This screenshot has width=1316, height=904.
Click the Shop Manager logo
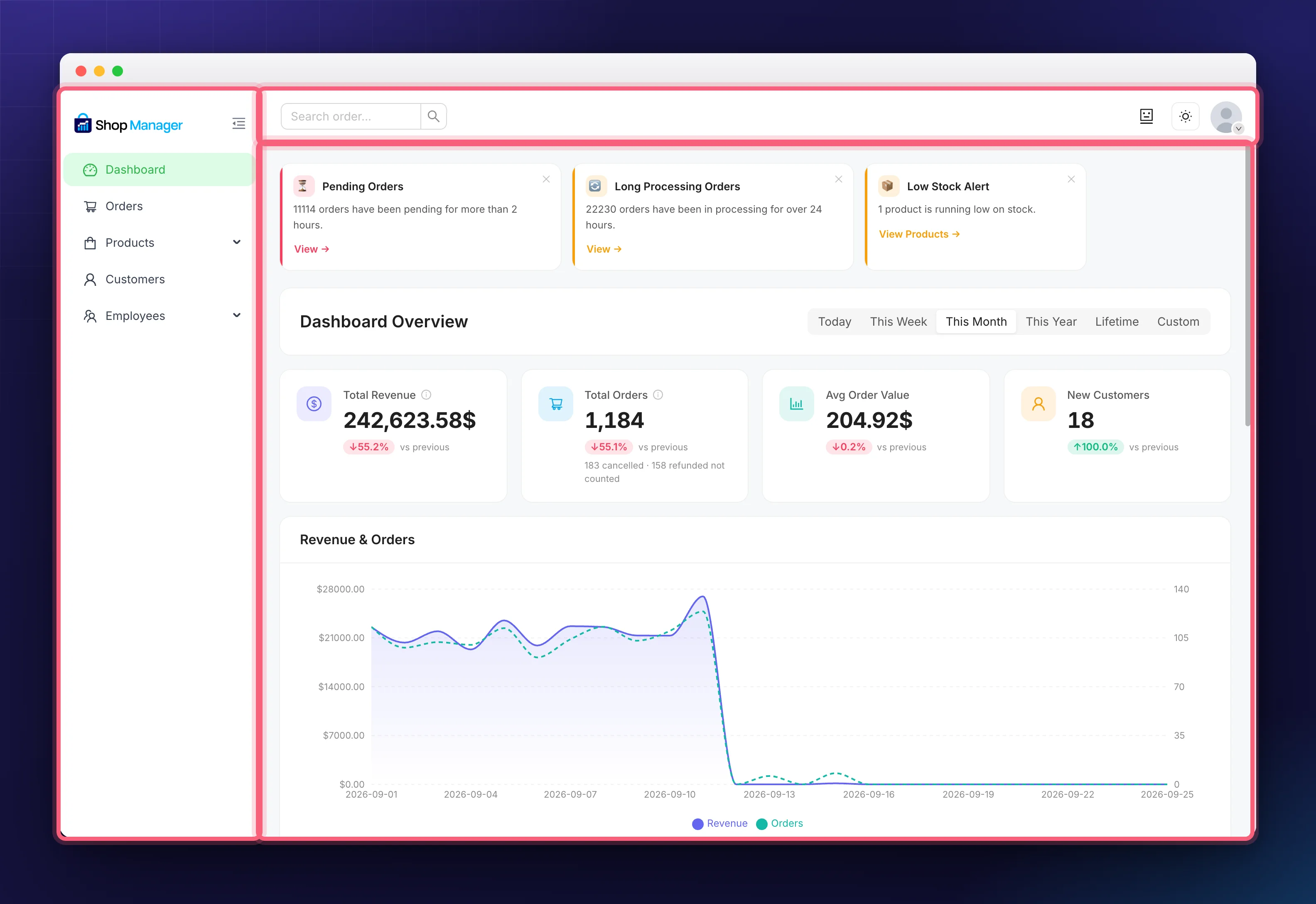(128, 124)
